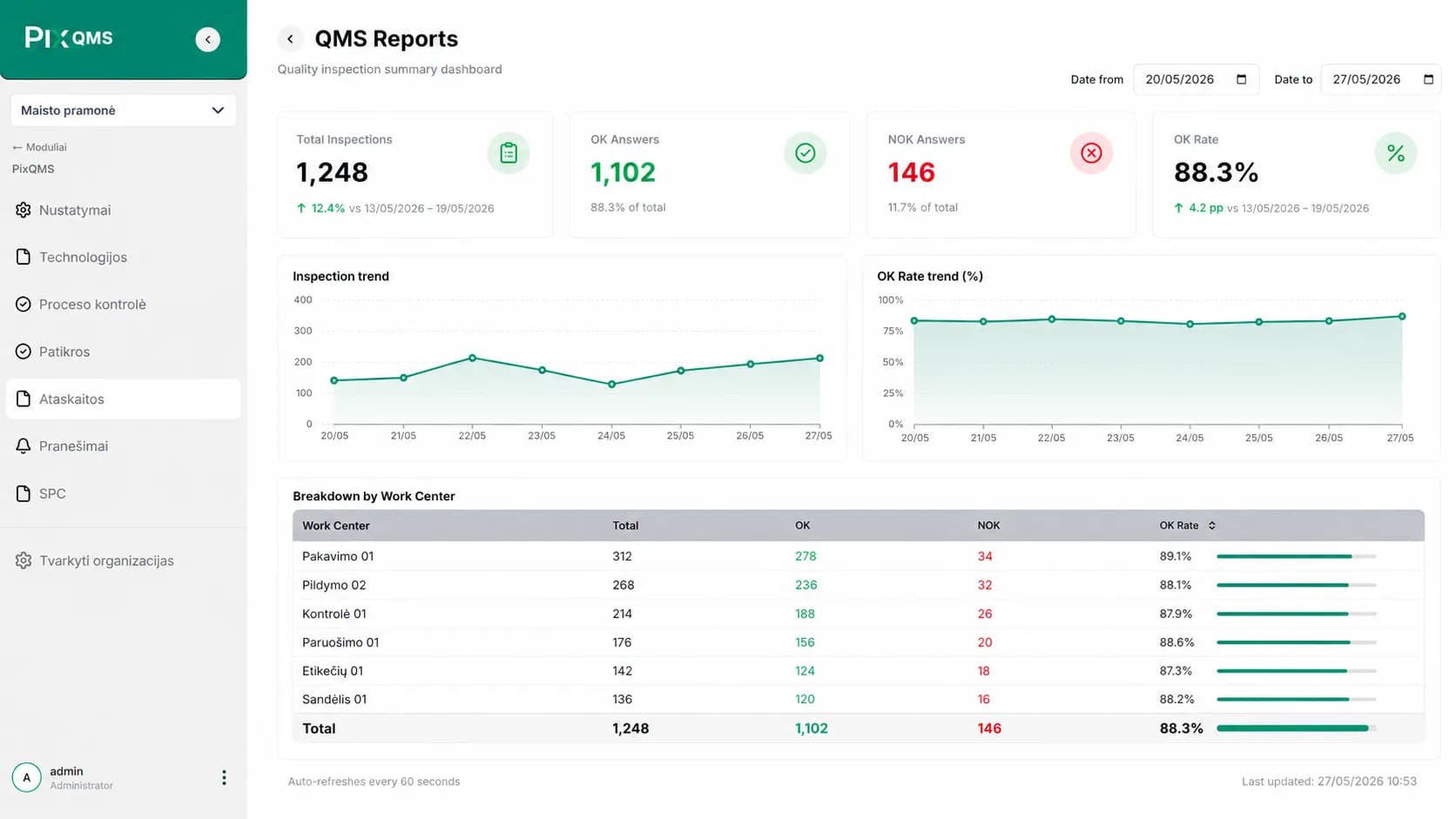Open the Patikros menu item
The image size is (1456, 819).
click(124, 352)
